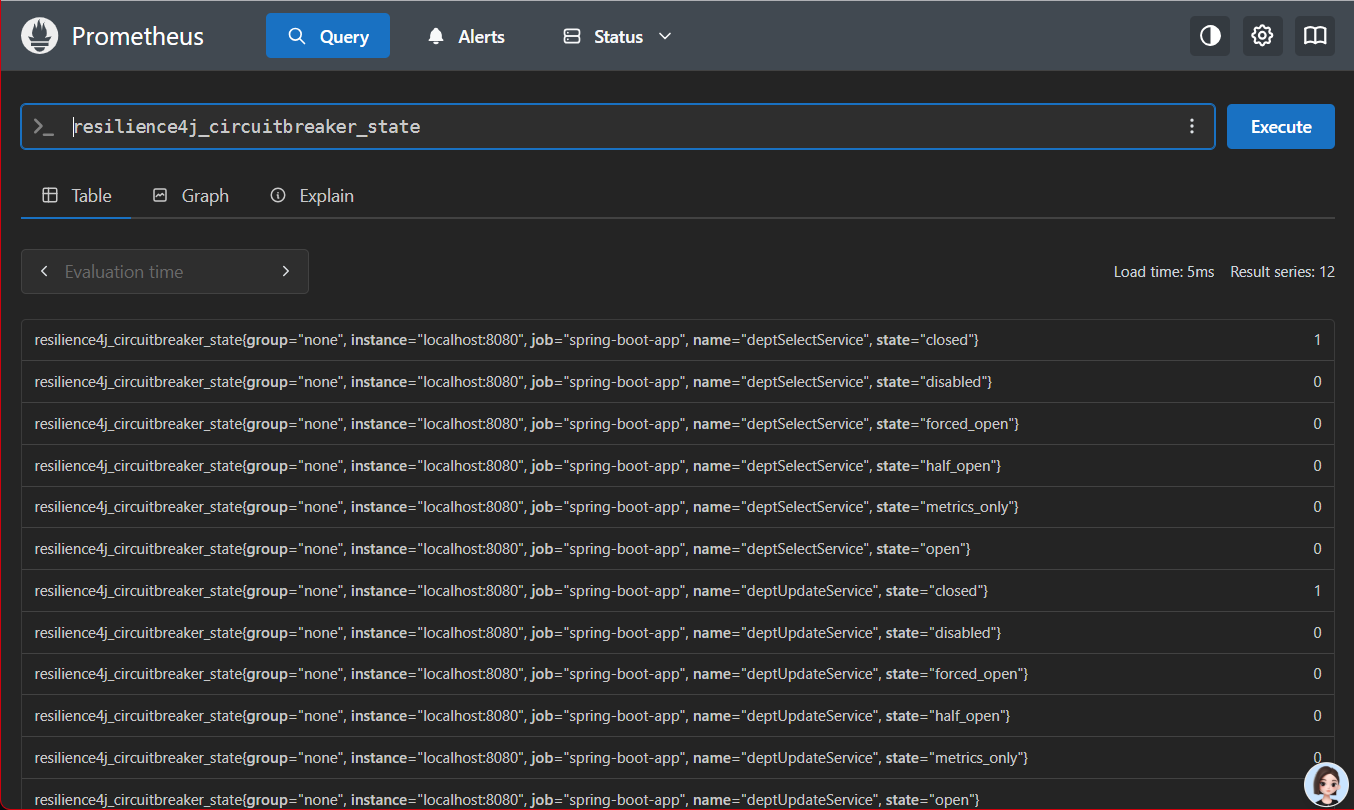This screenshot has width=1354, height=810.
Task: Click the Prometheus flame logo
Action: pos(40,36)
